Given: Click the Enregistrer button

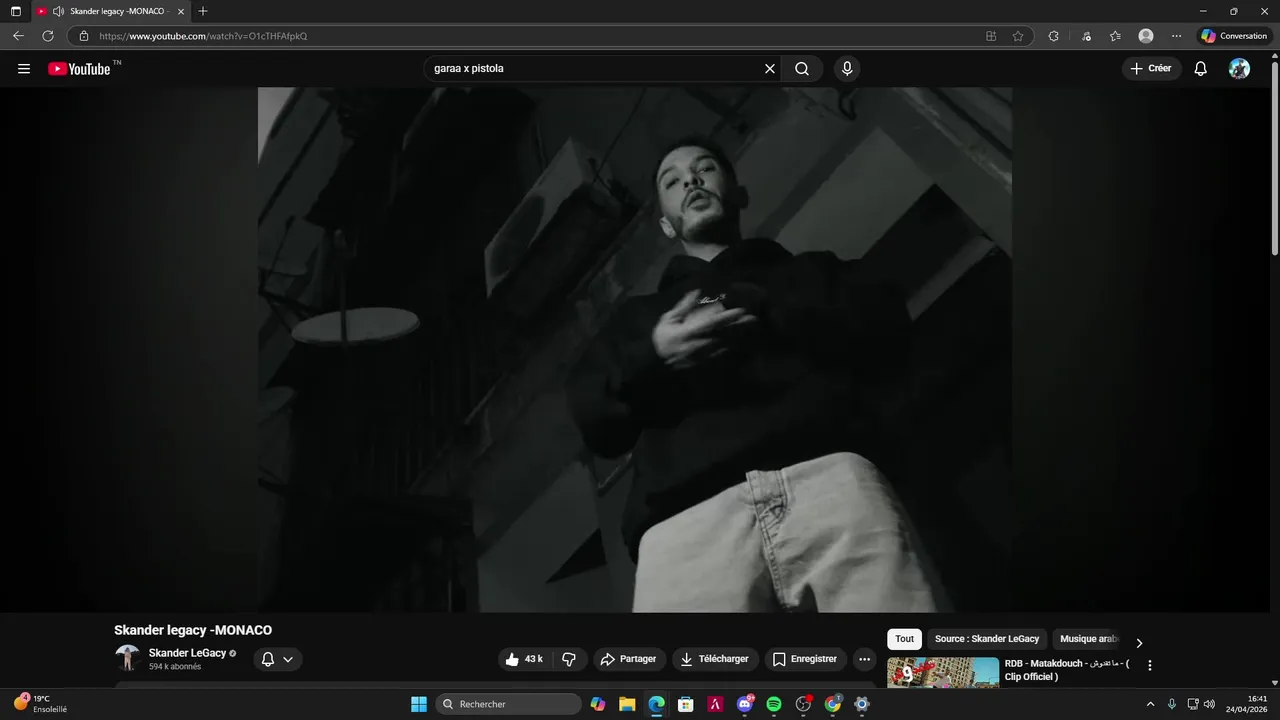Looking at the screenshot, I should [805, 659].
